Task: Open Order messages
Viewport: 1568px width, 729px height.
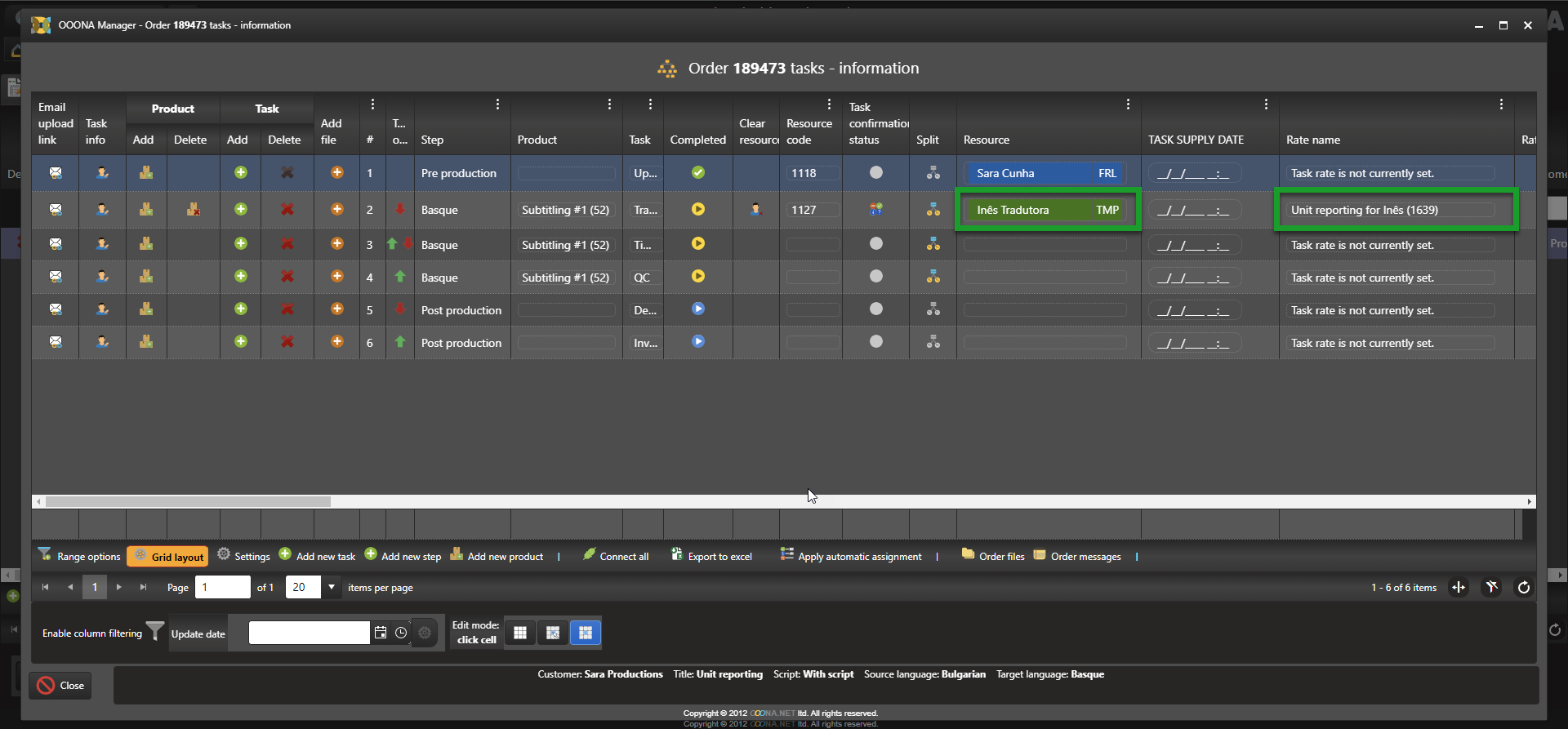Action: click(x=1077, y=557)
